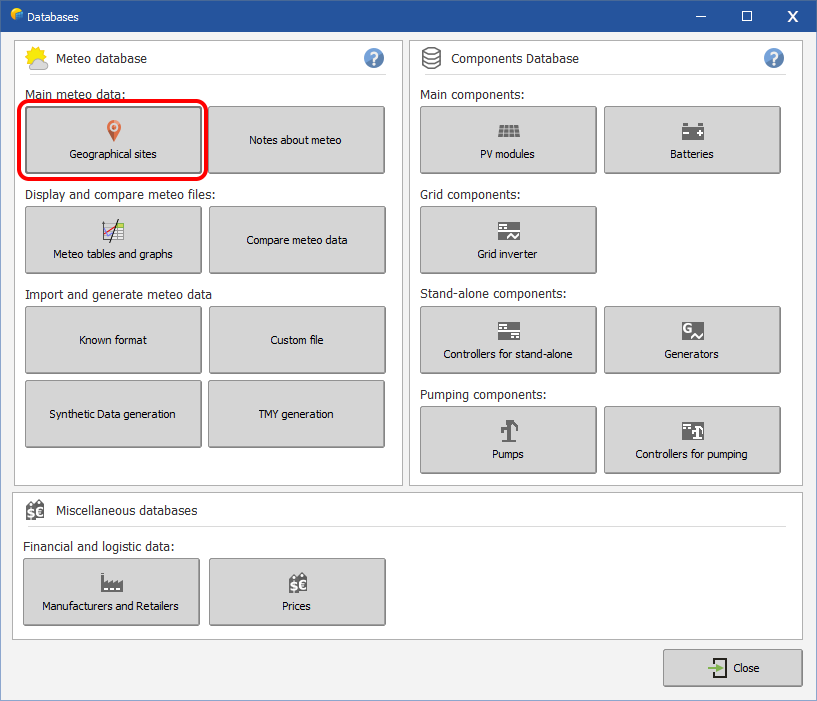Image resolution: width=817 pixels, height=701 pixels.
Task: Open the Grid inverter components
Action: pyautogui.click(x=508, y=240)
